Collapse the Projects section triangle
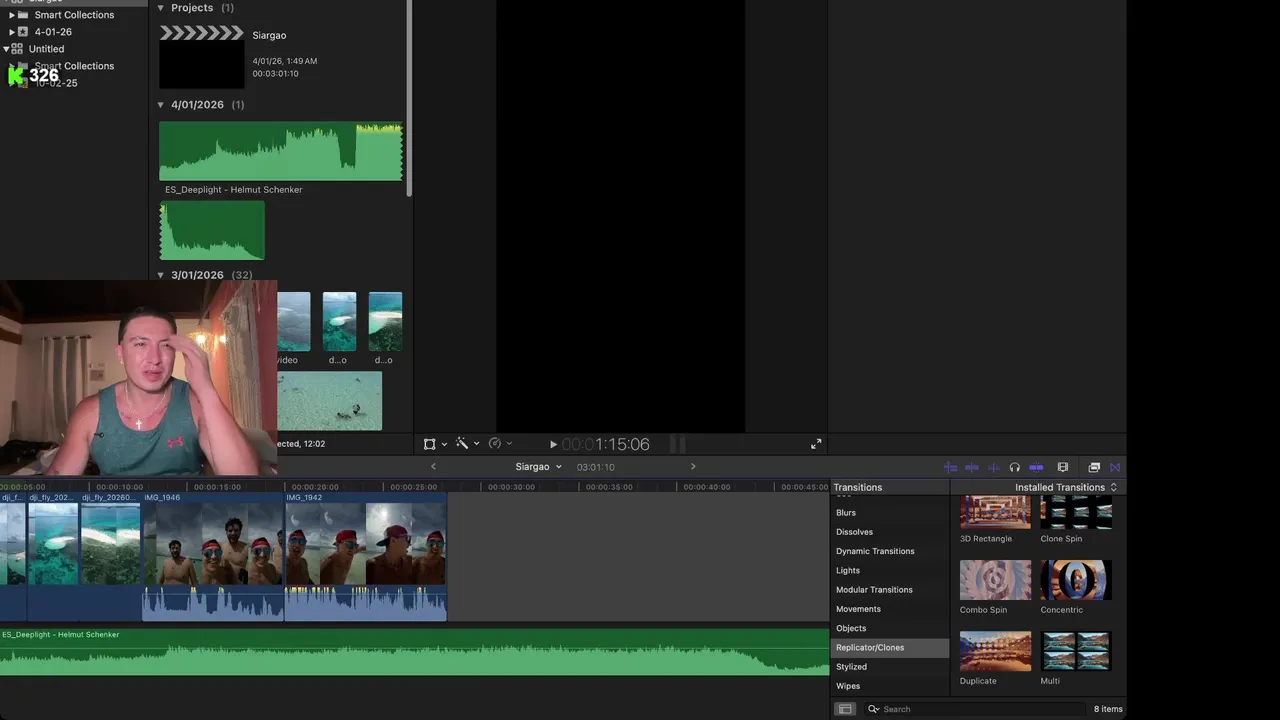This screenshot has width=1280, height=720. pos(161,8)
